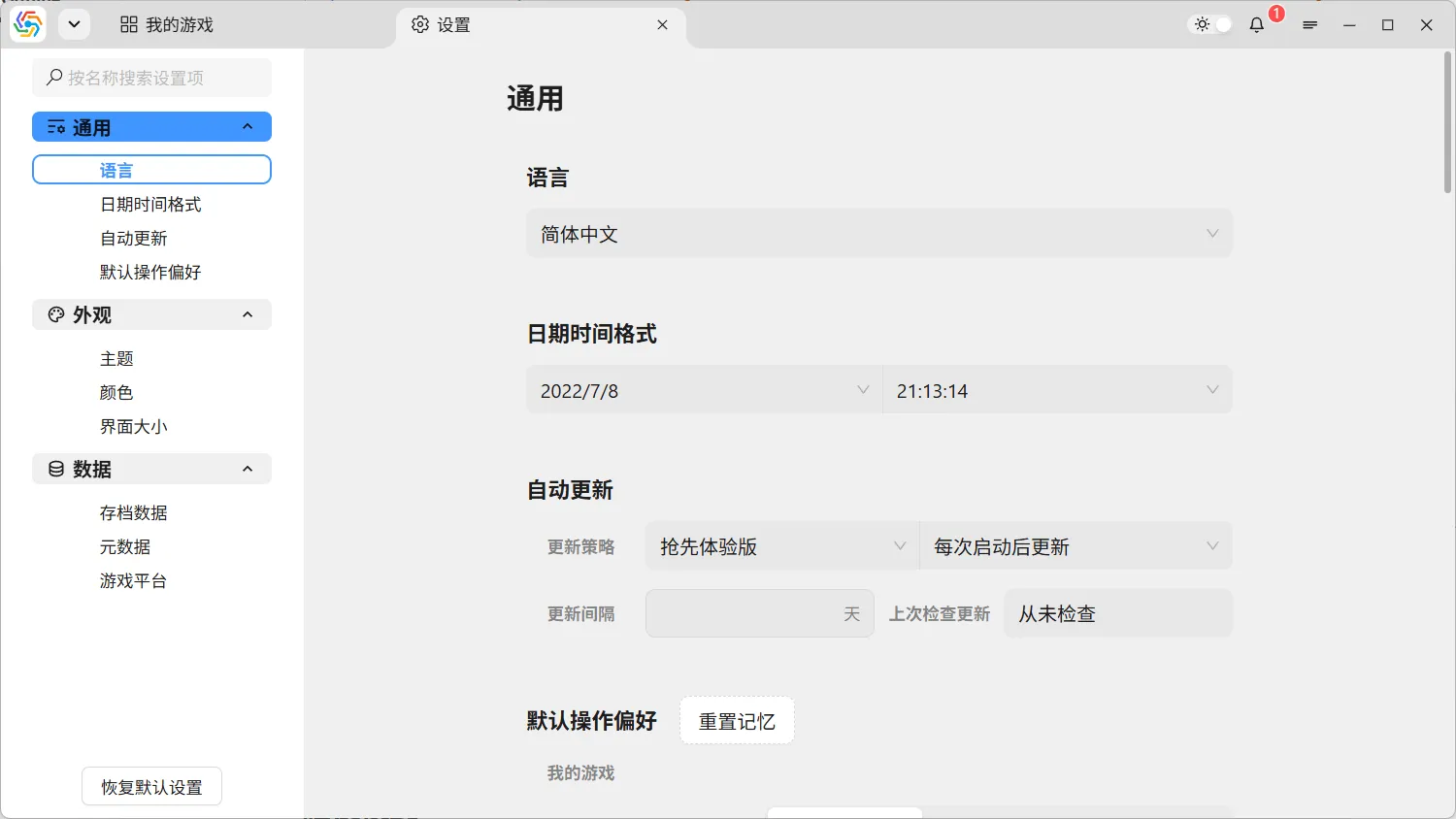Click the hamburger menu icon in title bar
1456x819 pixels.
1309,25
